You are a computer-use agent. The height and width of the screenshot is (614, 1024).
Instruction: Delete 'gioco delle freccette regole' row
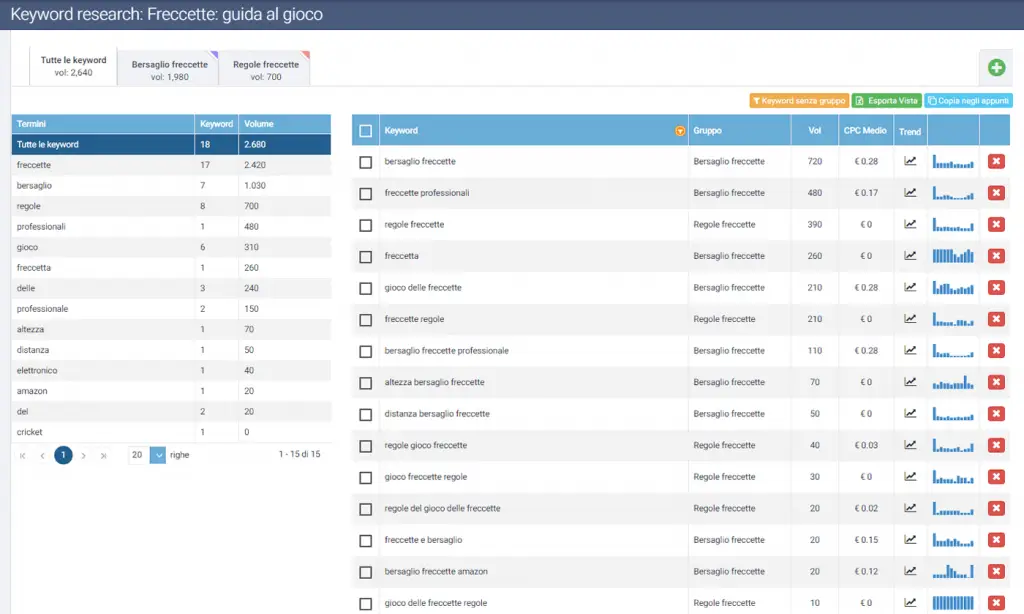996,603
